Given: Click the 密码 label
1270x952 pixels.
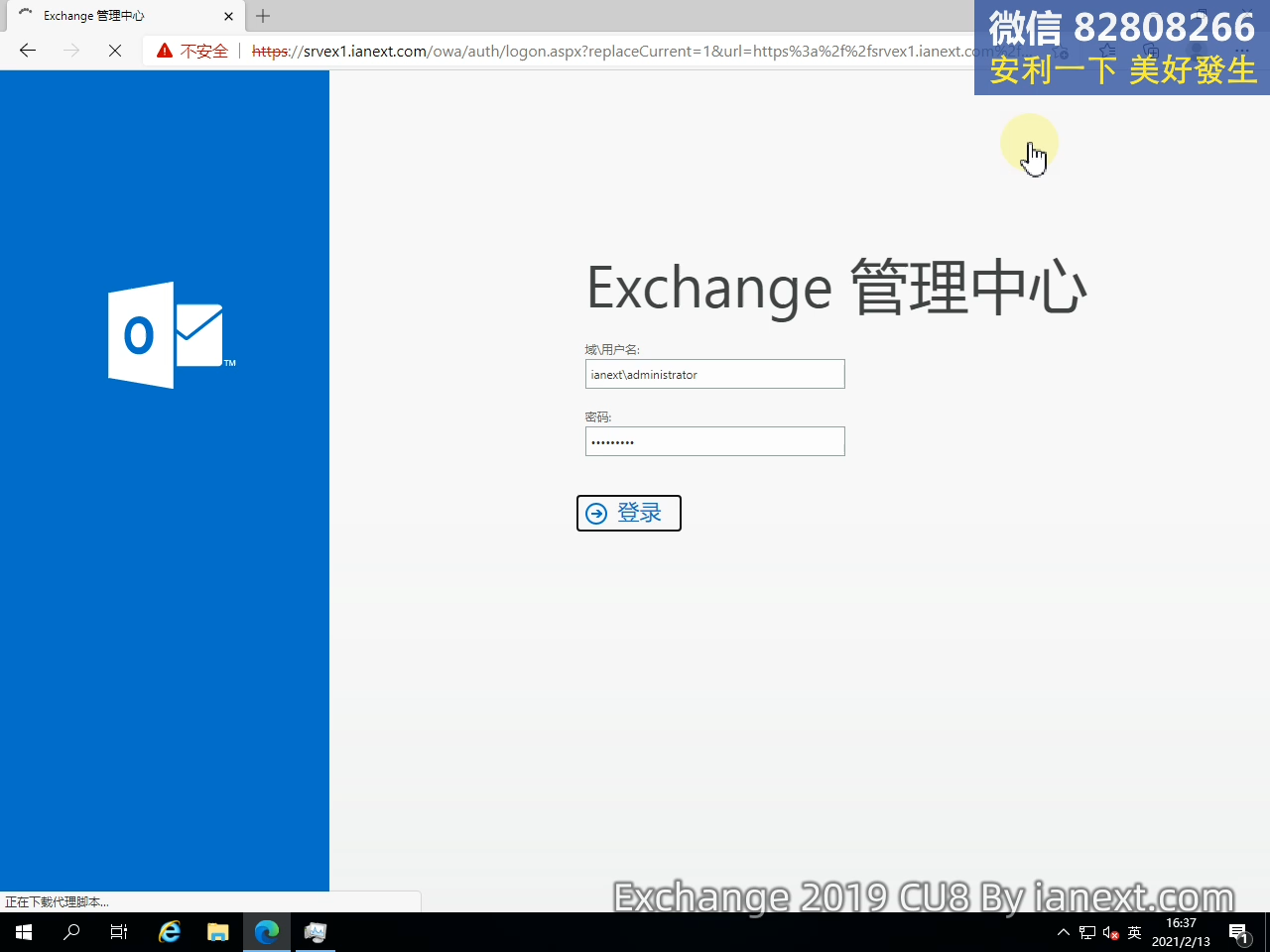Looking at the screenshot, I should (598, 416).
